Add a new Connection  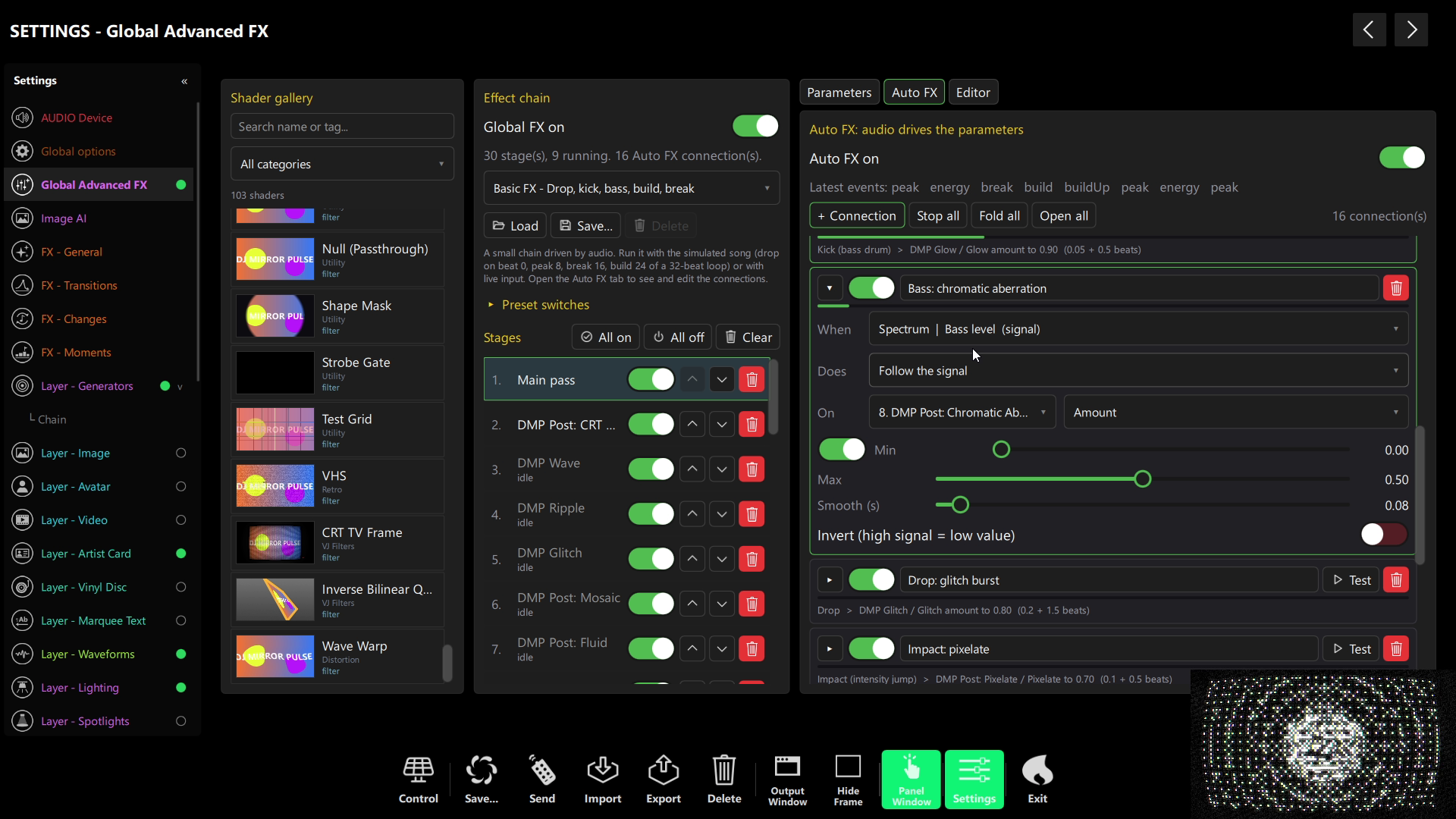coord(856,216)
